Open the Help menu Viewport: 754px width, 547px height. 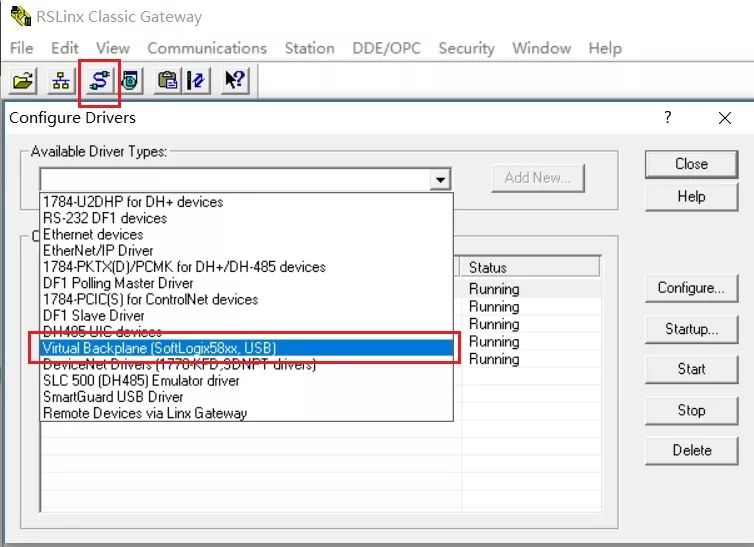605,48
